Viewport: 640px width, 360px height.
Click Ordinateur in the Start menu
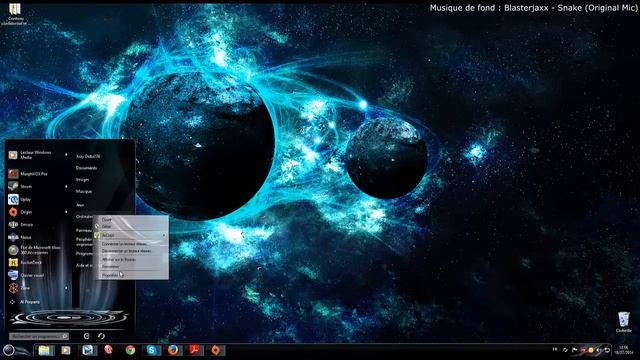pos(84,217)
